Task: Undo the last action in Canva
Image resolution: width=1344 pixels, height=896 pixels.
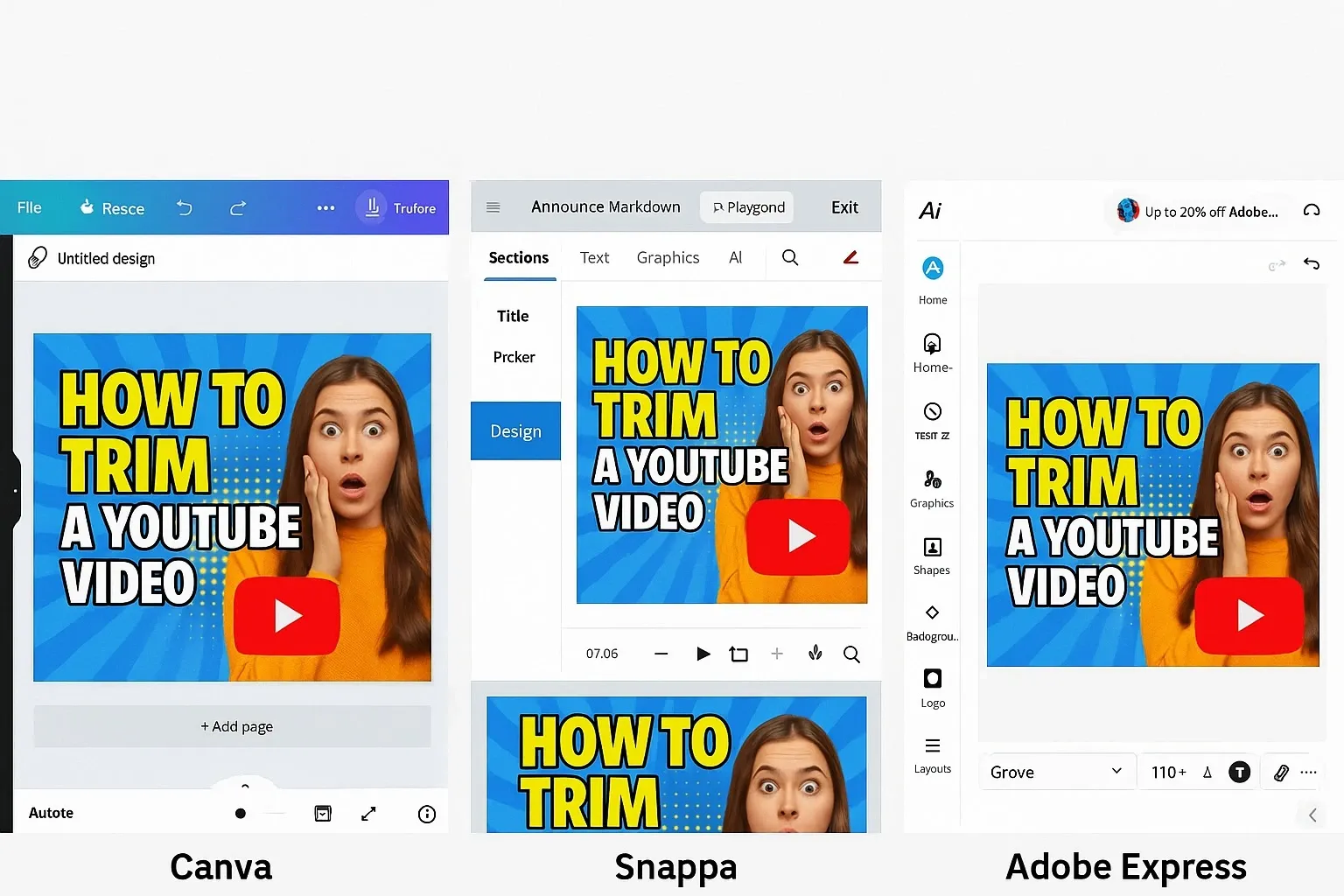Action: 184,208
